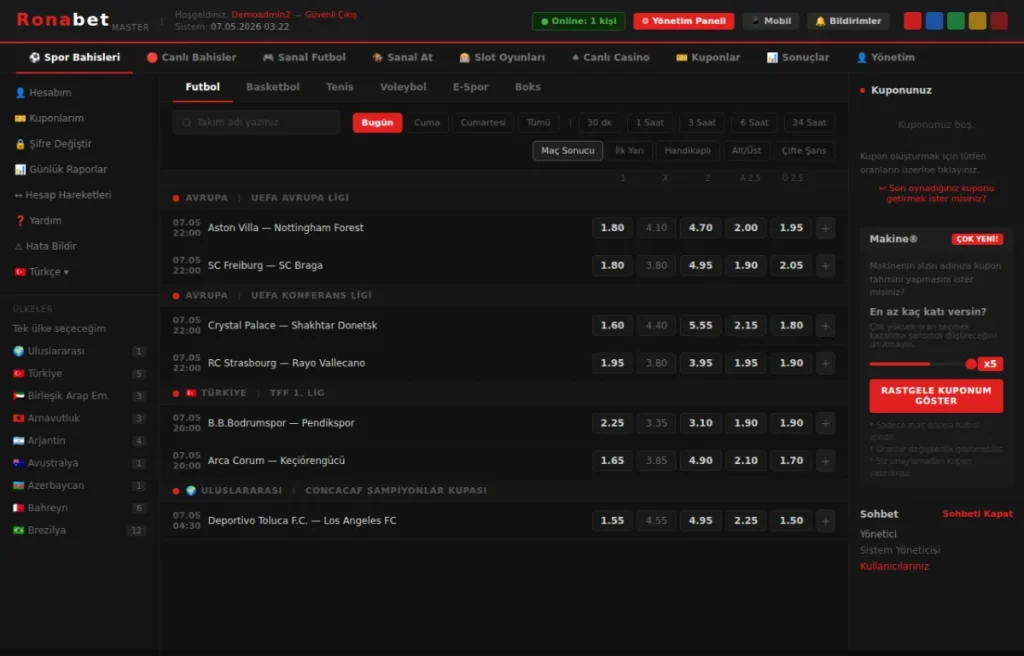
Task: Go to Canlı Bahisler
Action: tap(191, 57)
